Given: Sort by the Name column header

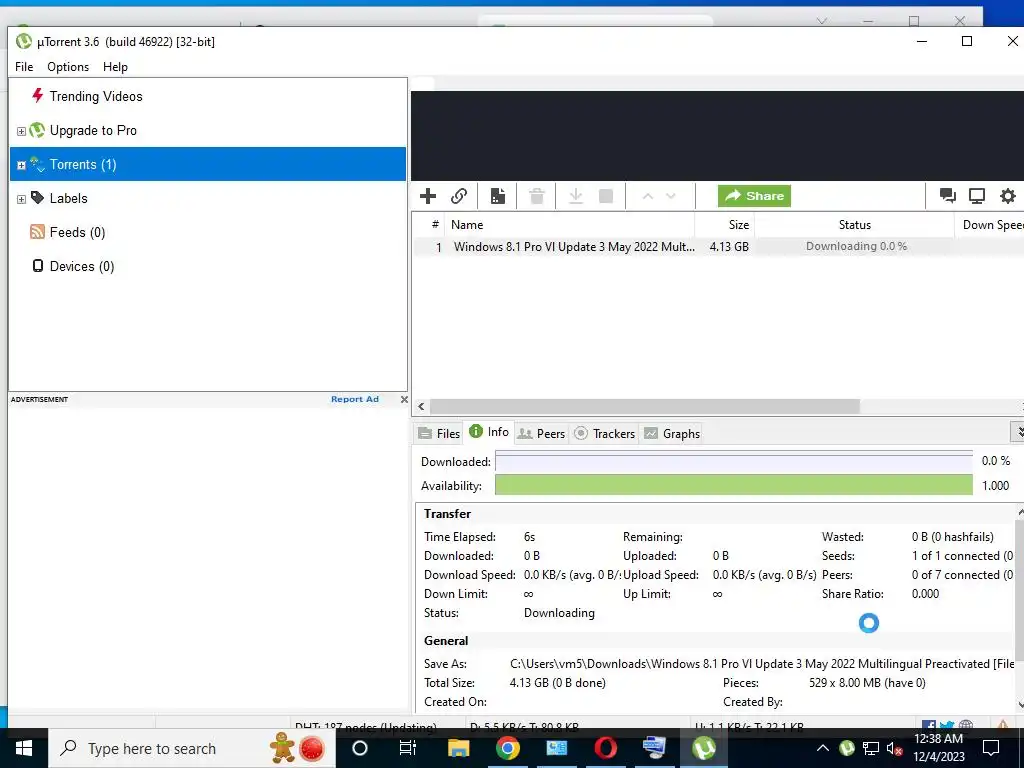Looking at the screenshot, I should click(569, 225).
